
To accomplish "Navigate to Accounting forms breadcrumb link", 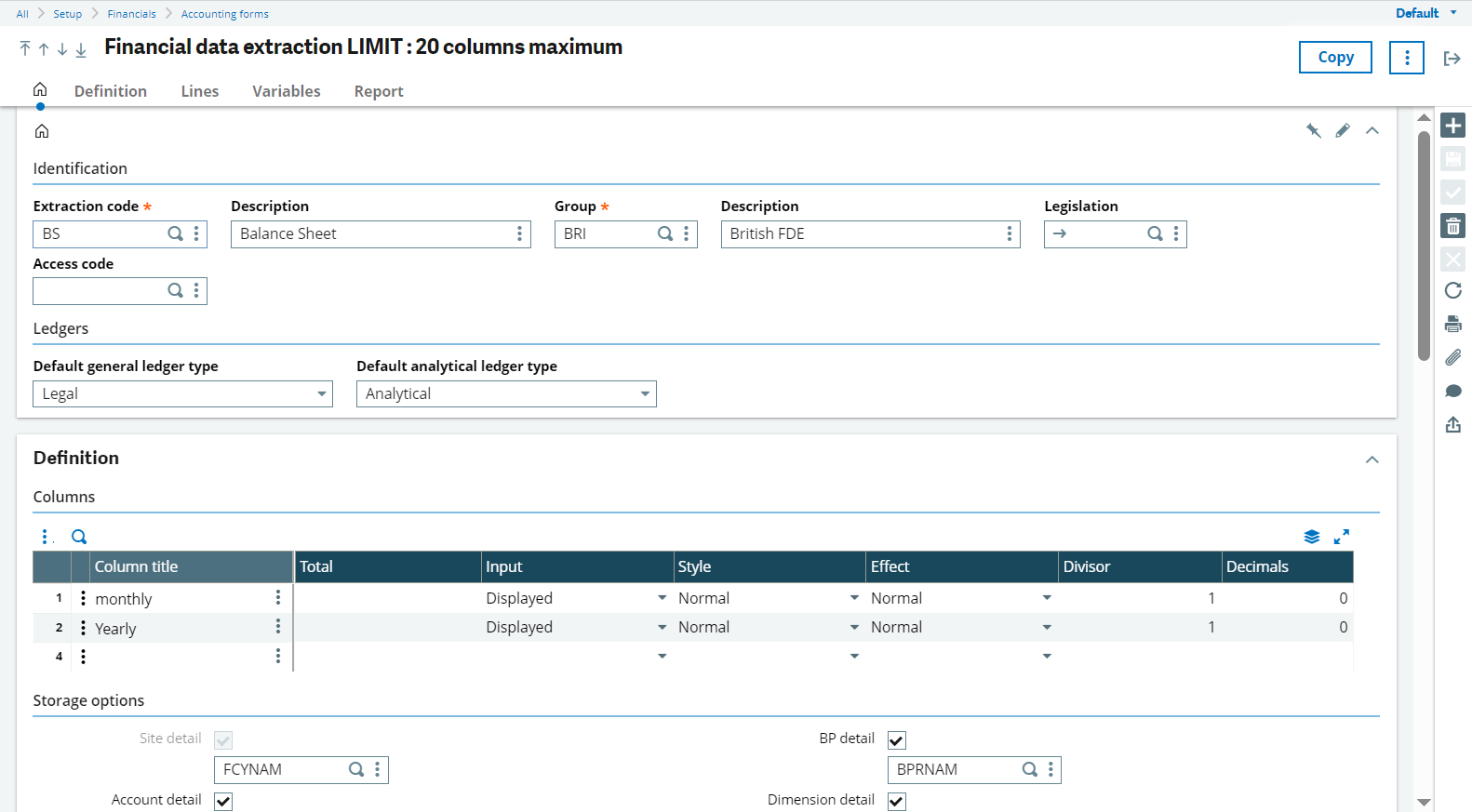I will pyautogui.click(x=225, y=14).
